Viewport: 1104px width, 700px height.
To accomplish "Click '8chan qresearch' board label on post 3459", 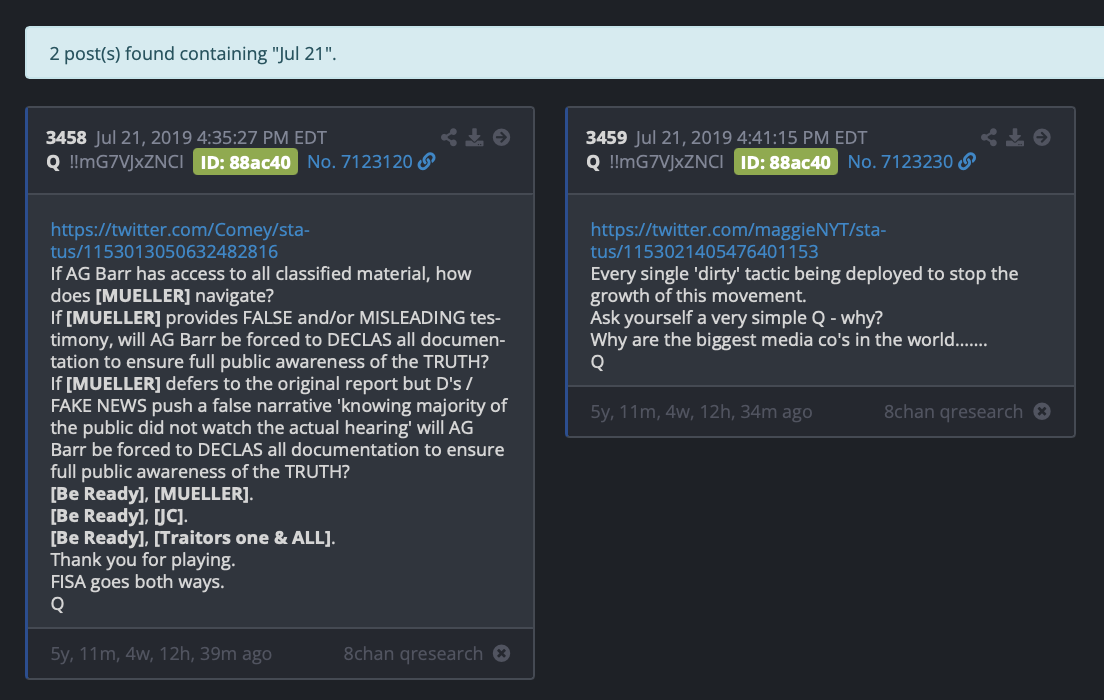I will point(953,411).
